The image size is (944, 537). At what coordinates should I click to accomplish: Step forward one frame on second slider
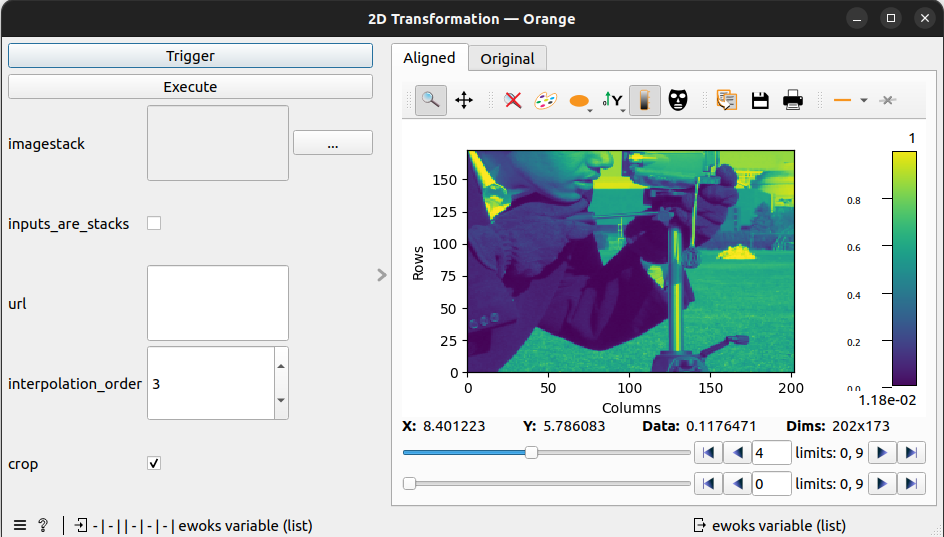click(882, 483)
